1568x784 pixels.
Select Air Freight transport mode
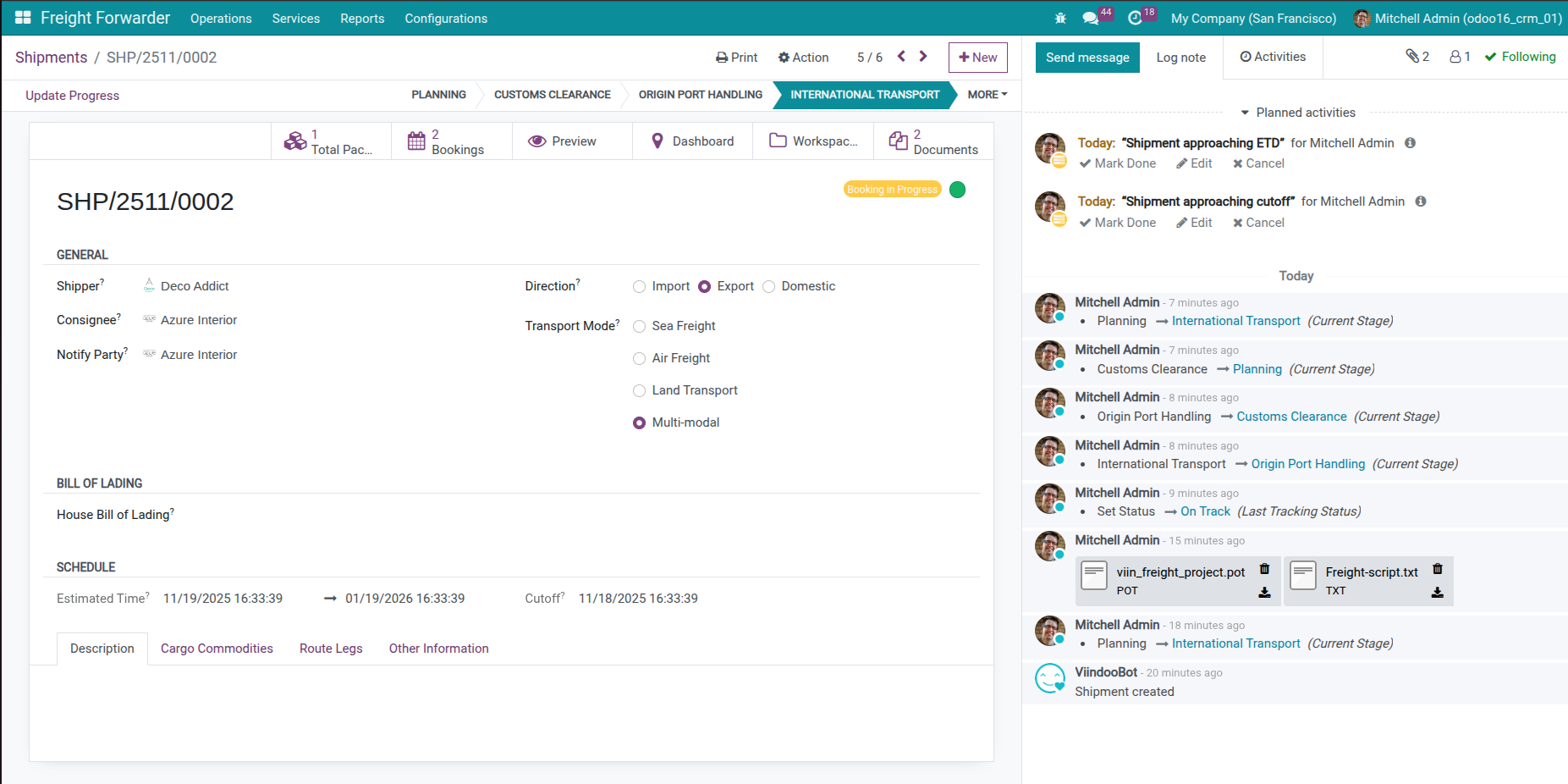coord(639,358)
